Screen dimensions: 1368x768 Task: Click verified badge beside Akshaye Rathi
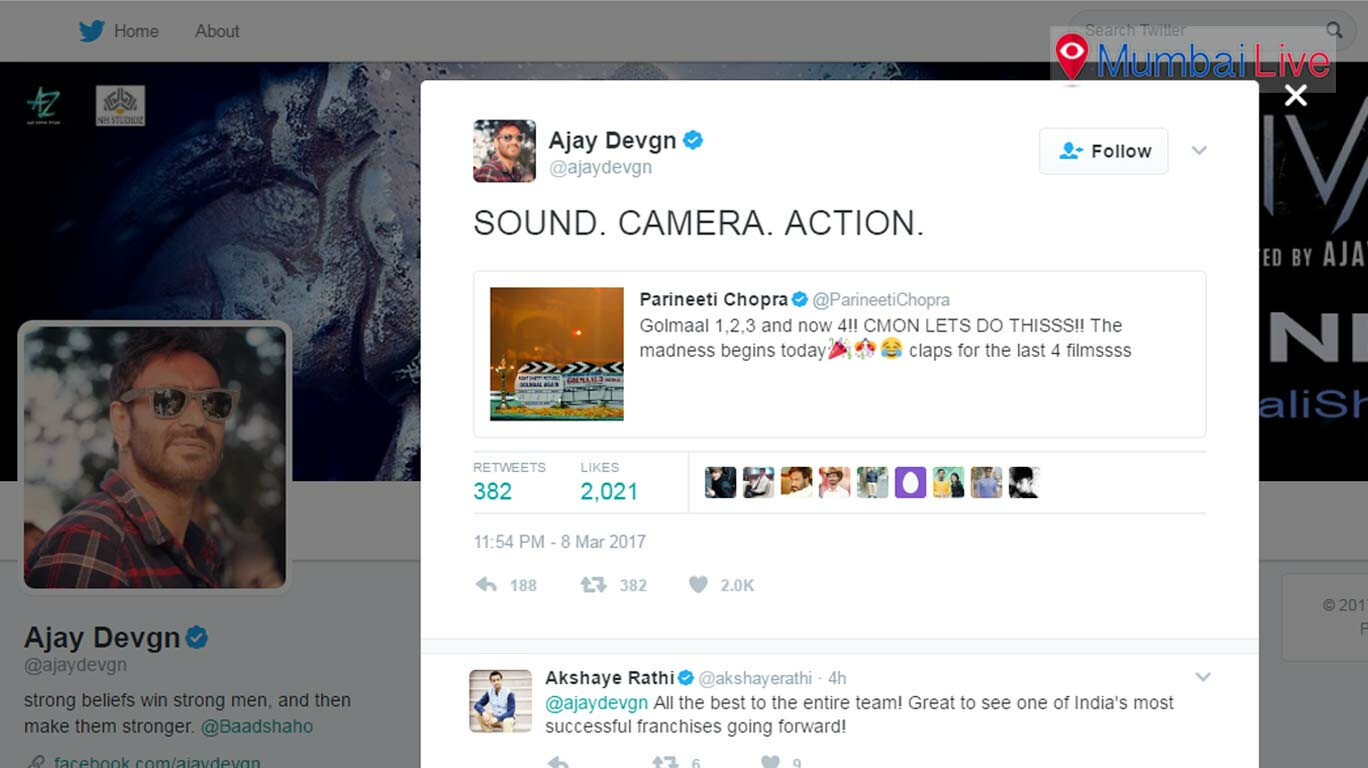(x=686, y=678)
